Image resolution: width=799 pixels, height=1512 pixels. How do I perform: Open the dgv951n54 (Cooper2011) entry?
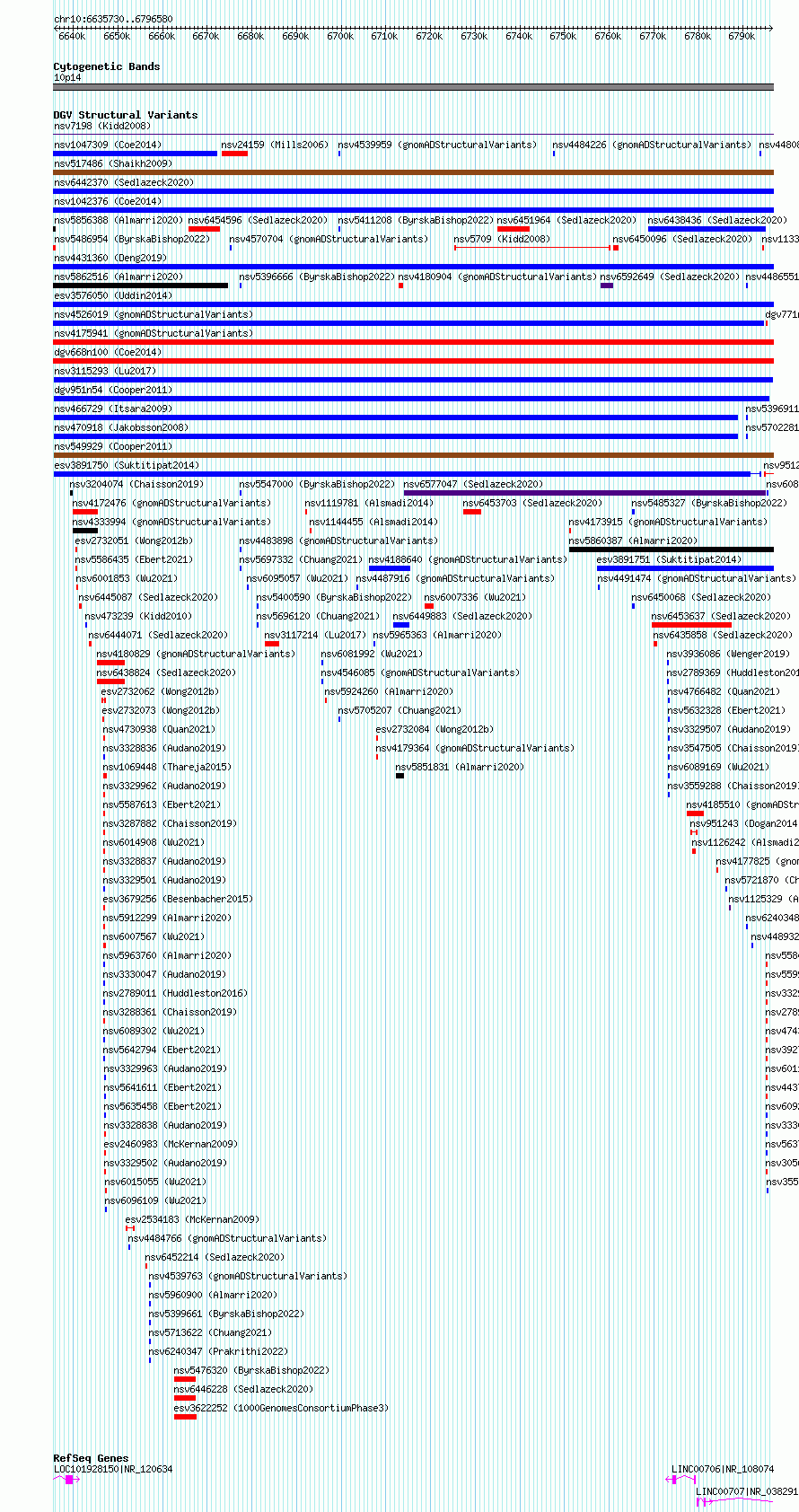tap(113, 390)
